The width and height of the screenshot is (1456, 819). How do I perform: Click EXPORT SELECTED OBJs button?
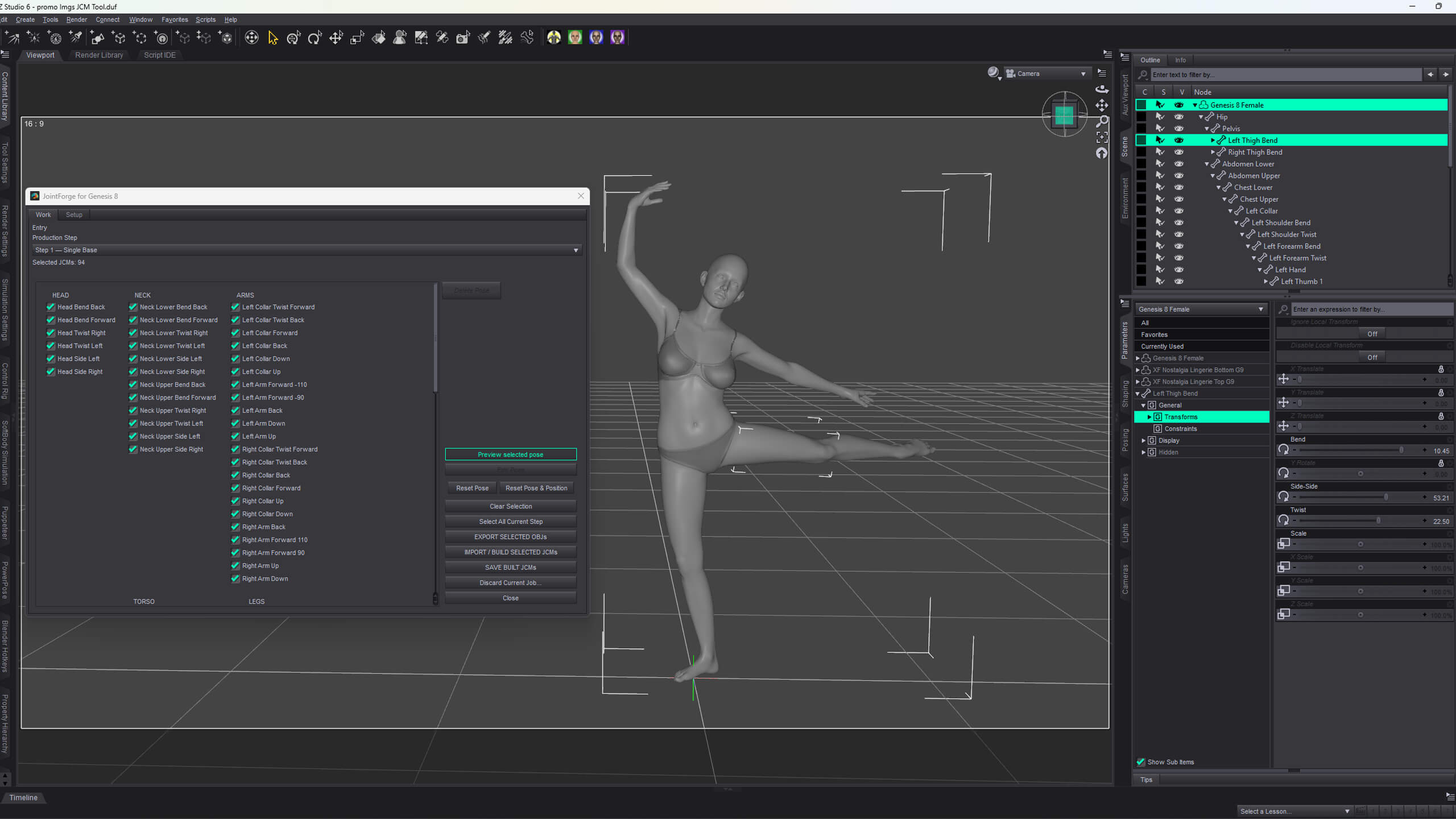(x=511, y=537)
